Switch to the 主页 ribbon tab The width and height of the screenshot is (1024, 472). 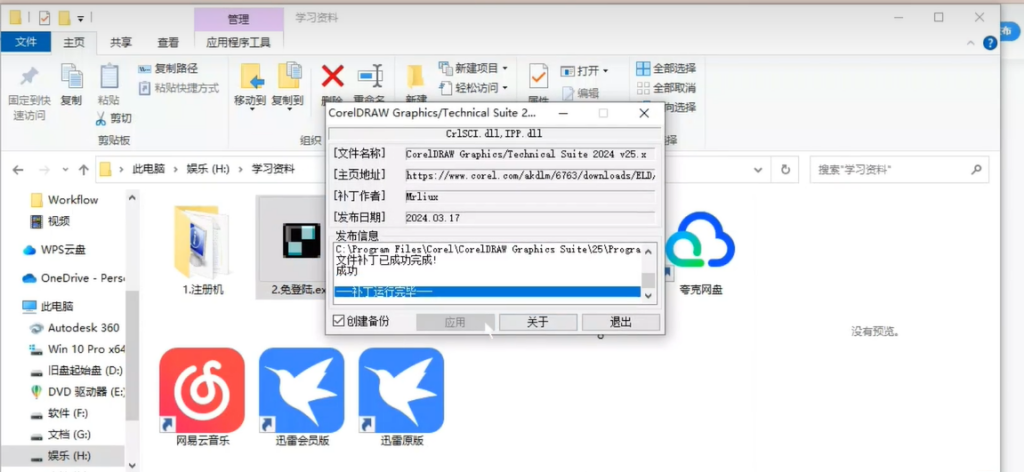pyautogui.click(x=74, y=42)
